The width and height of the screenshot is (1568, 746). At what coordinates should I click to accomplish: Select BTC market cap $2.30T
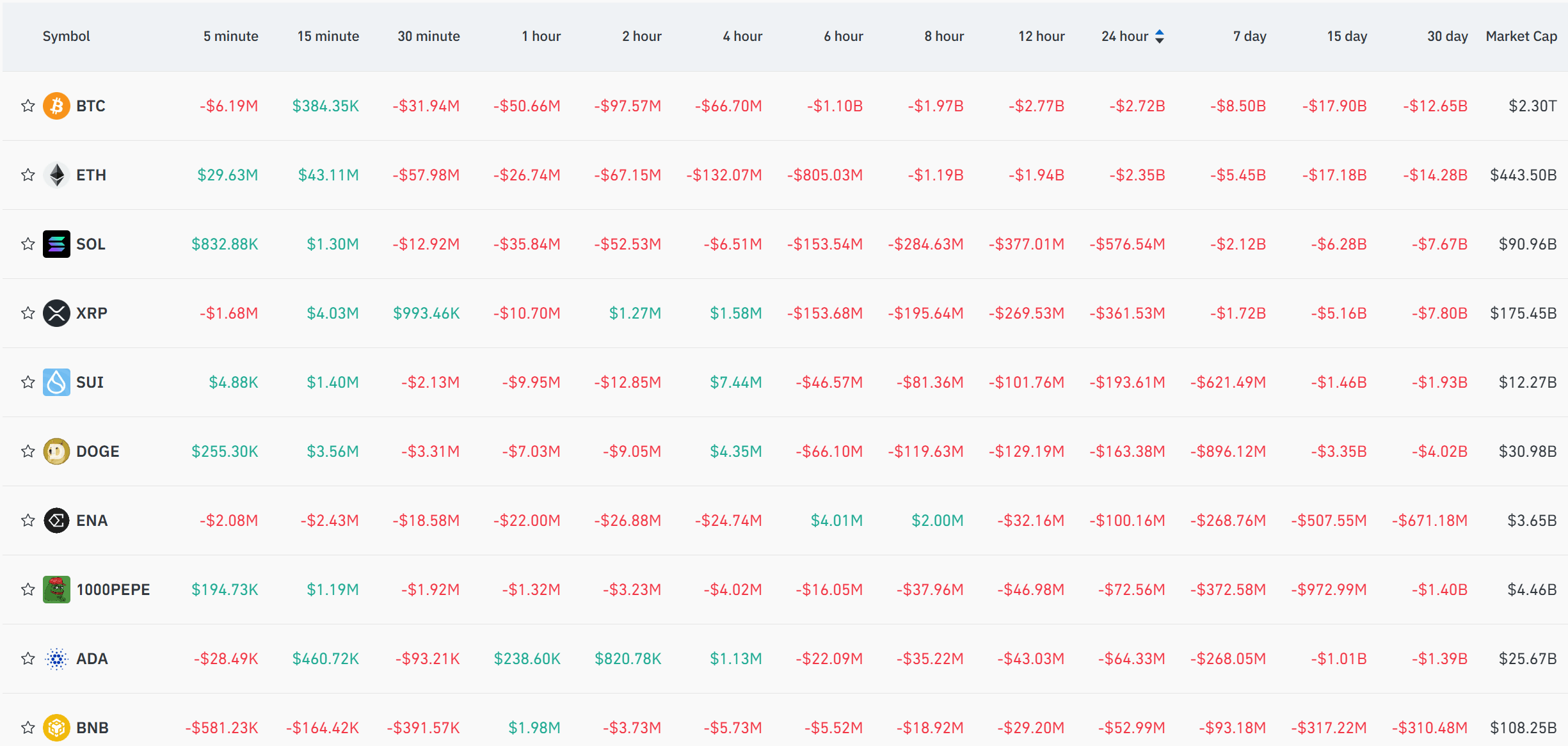[1533, 106]
